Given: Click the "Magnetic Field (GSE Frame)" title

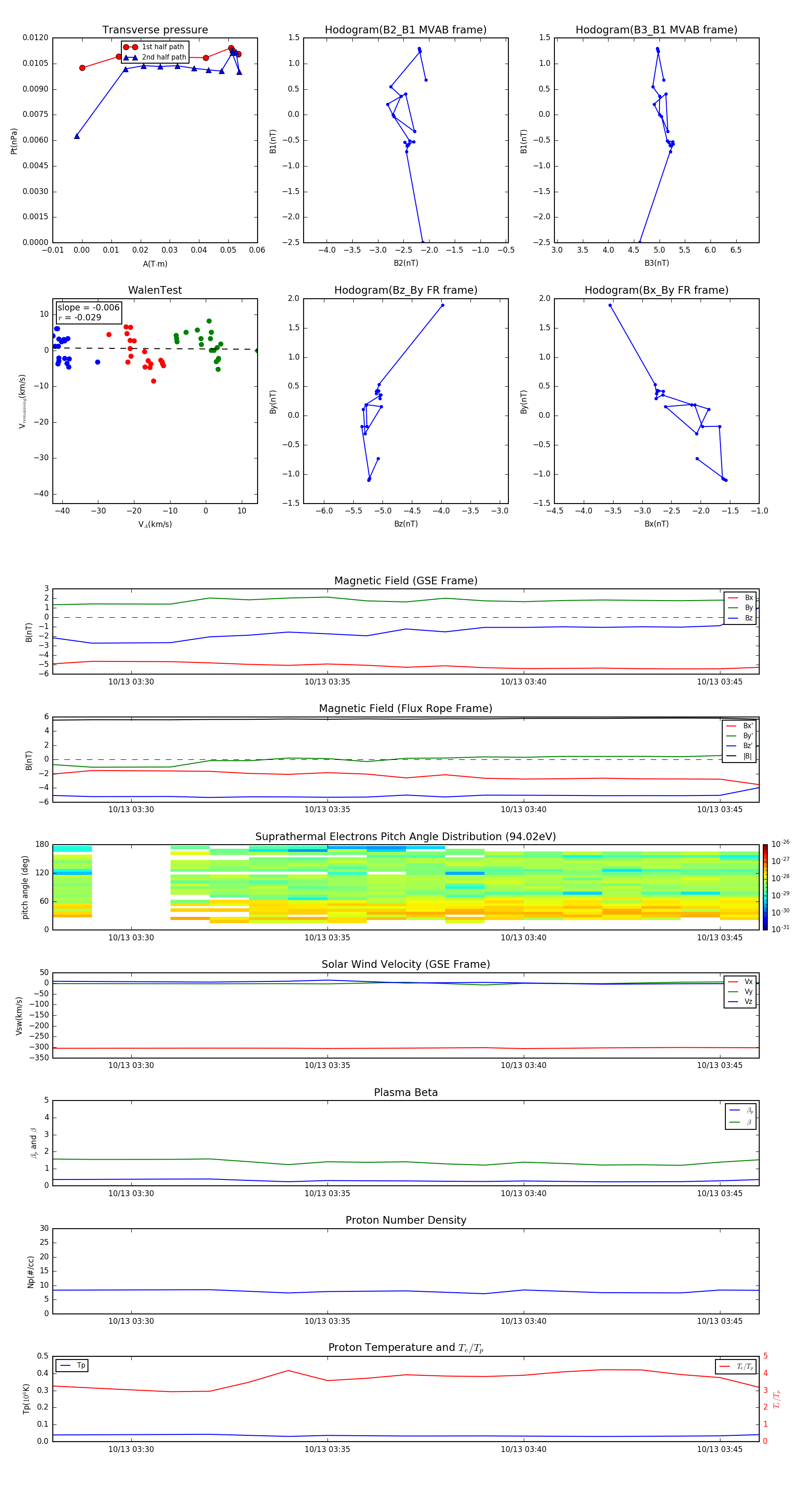Looking at the screenshot, I should (x=406, y=581).
